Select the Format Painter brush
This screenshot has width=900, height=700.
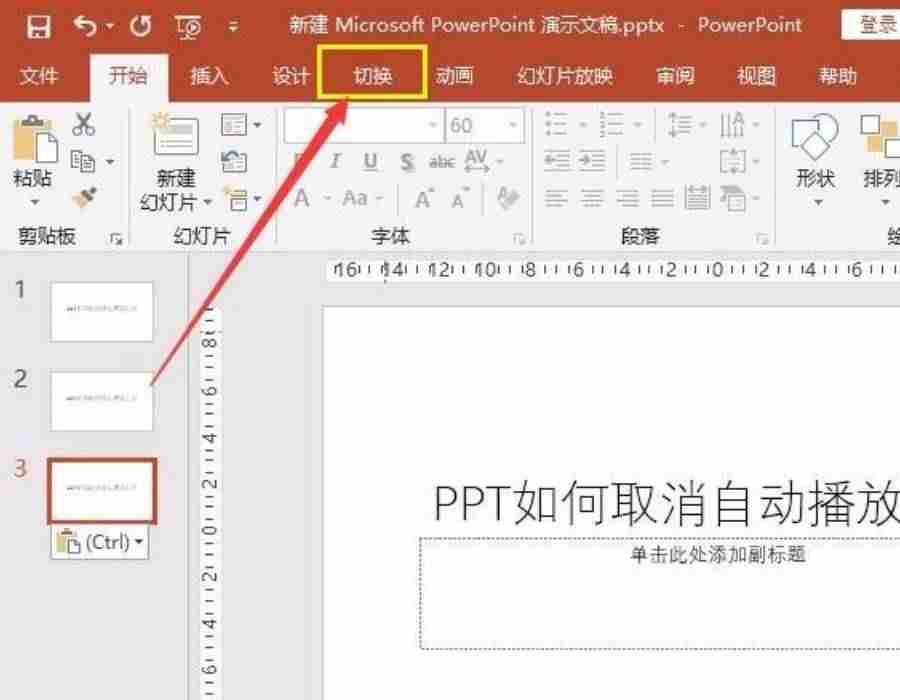click(x=84, y=199)
